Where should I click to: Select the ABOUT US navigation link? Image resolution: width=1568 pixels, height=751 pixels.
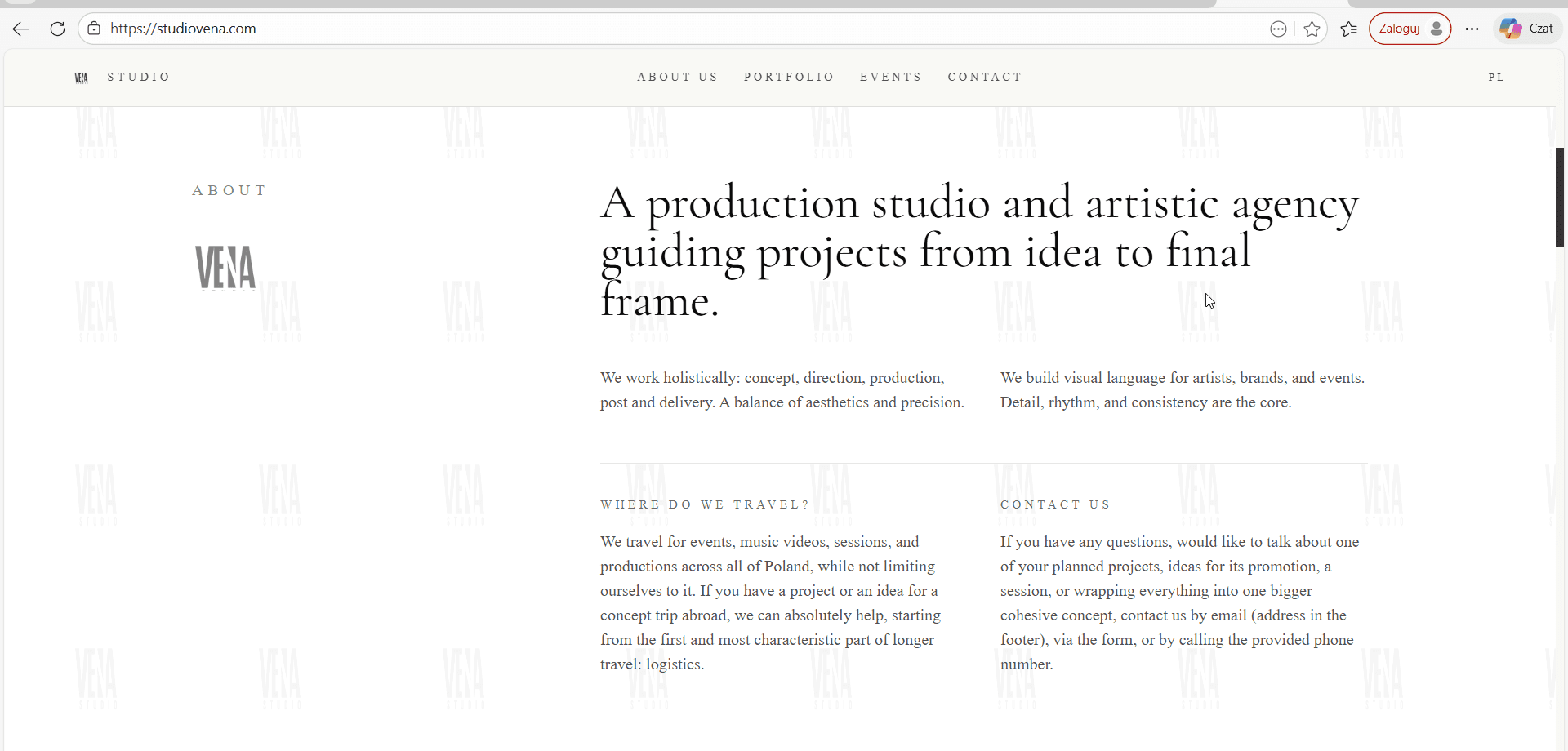coord(677,77)
